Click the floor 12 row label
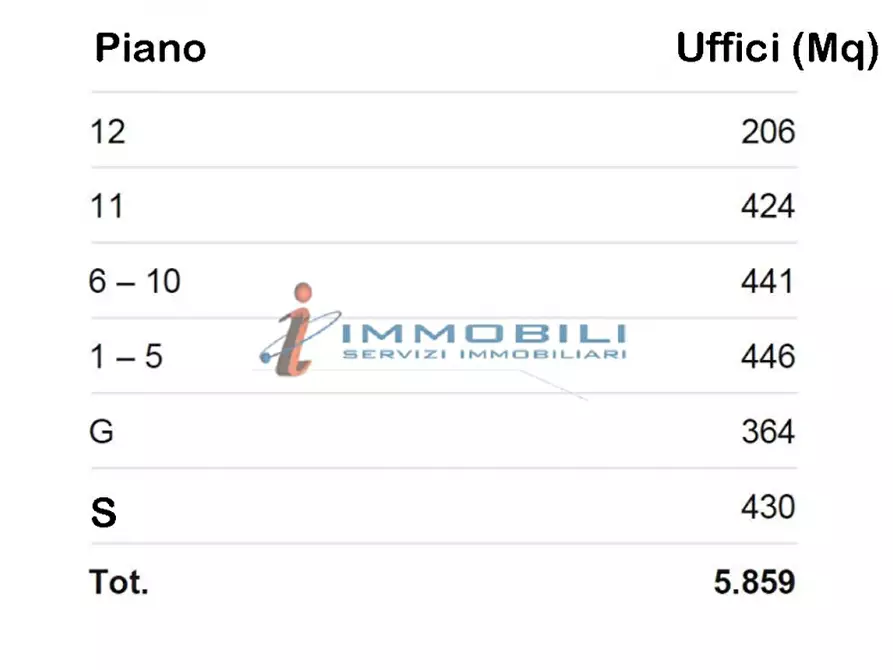Screen dimensions: 893x670 [108, 131]
